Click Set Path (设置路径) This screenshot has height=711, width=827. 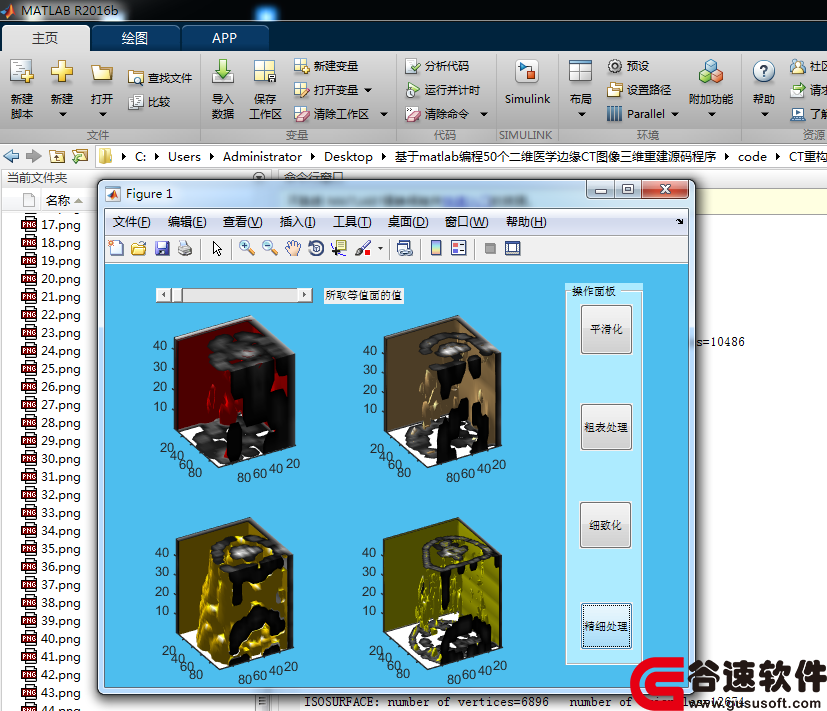point(639,90)
